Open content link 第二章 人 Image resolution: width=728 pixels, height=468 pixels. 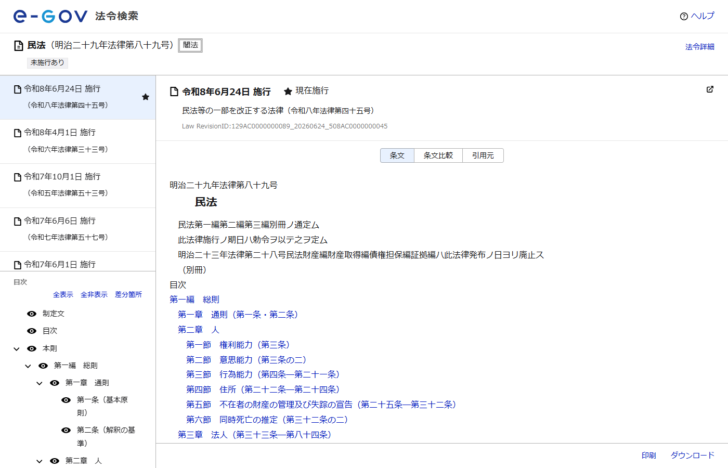tap(198, 330)
